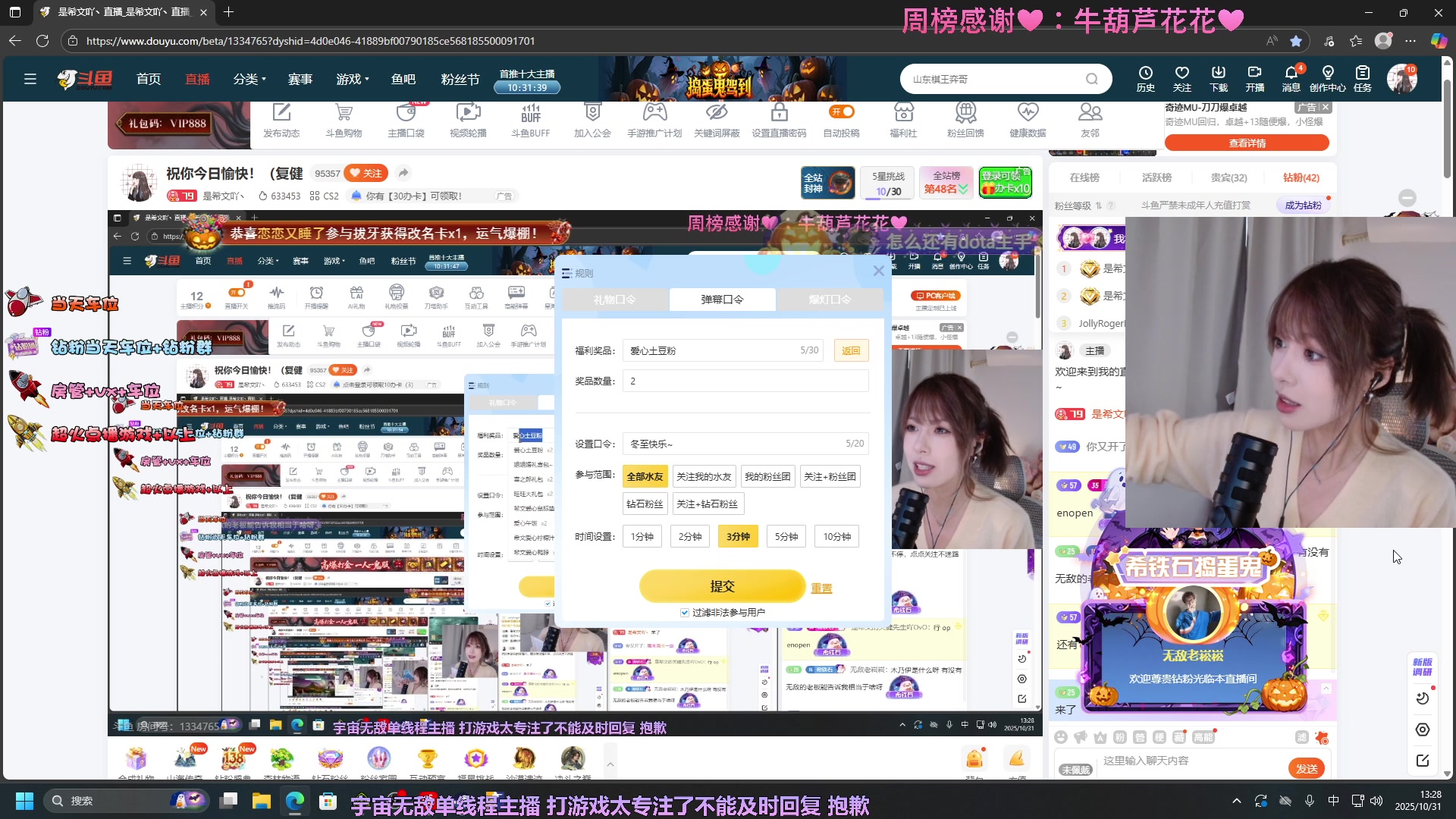This screenshot has width=1456, height=819.
Task: Select 钻石粉丝 as participation range
Action: [x=644, y=503]
